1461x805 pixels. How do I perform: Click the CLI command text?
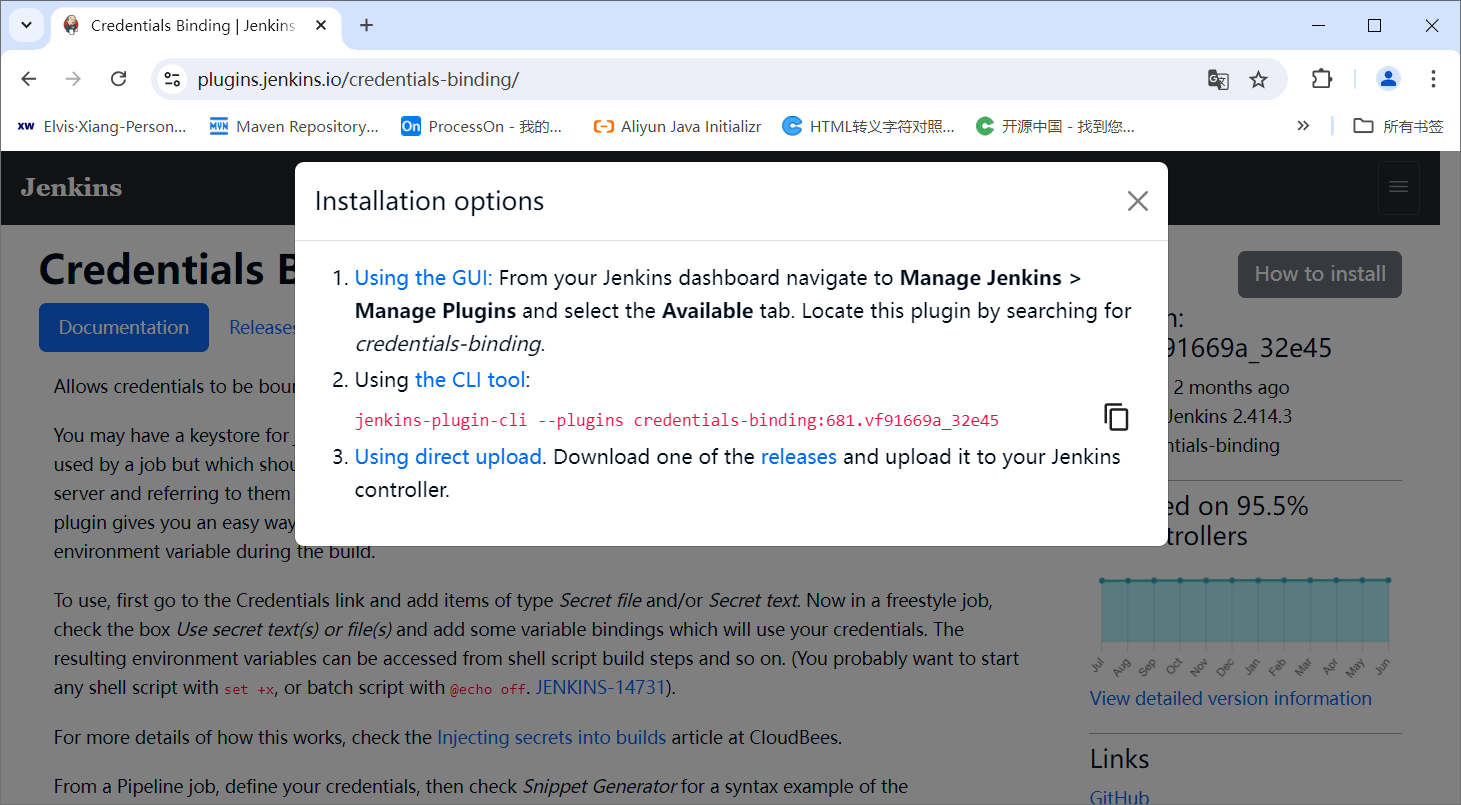click(x=677, y=420)
